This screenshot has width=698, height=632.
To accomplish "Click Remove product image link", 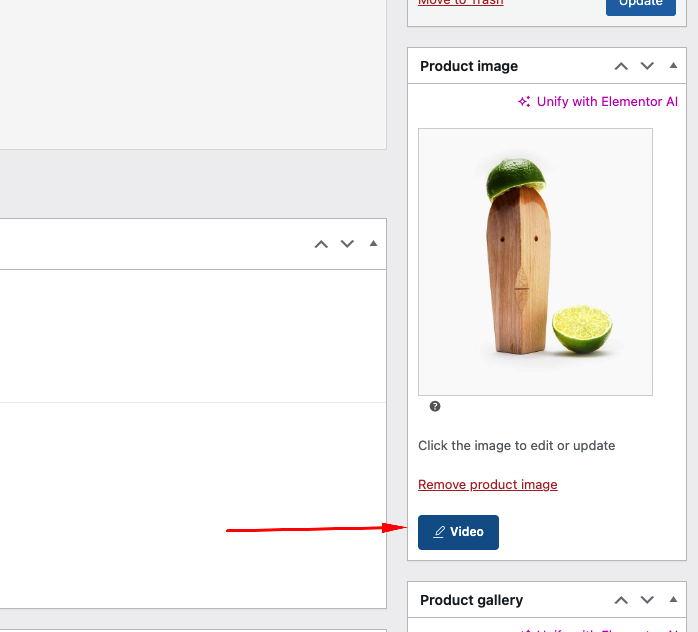I will point(487,484).
